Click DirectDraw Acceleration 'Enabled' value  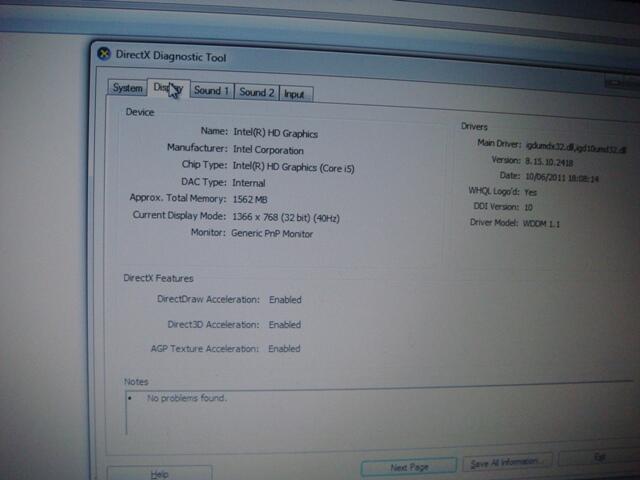click(x=285, y=300)
